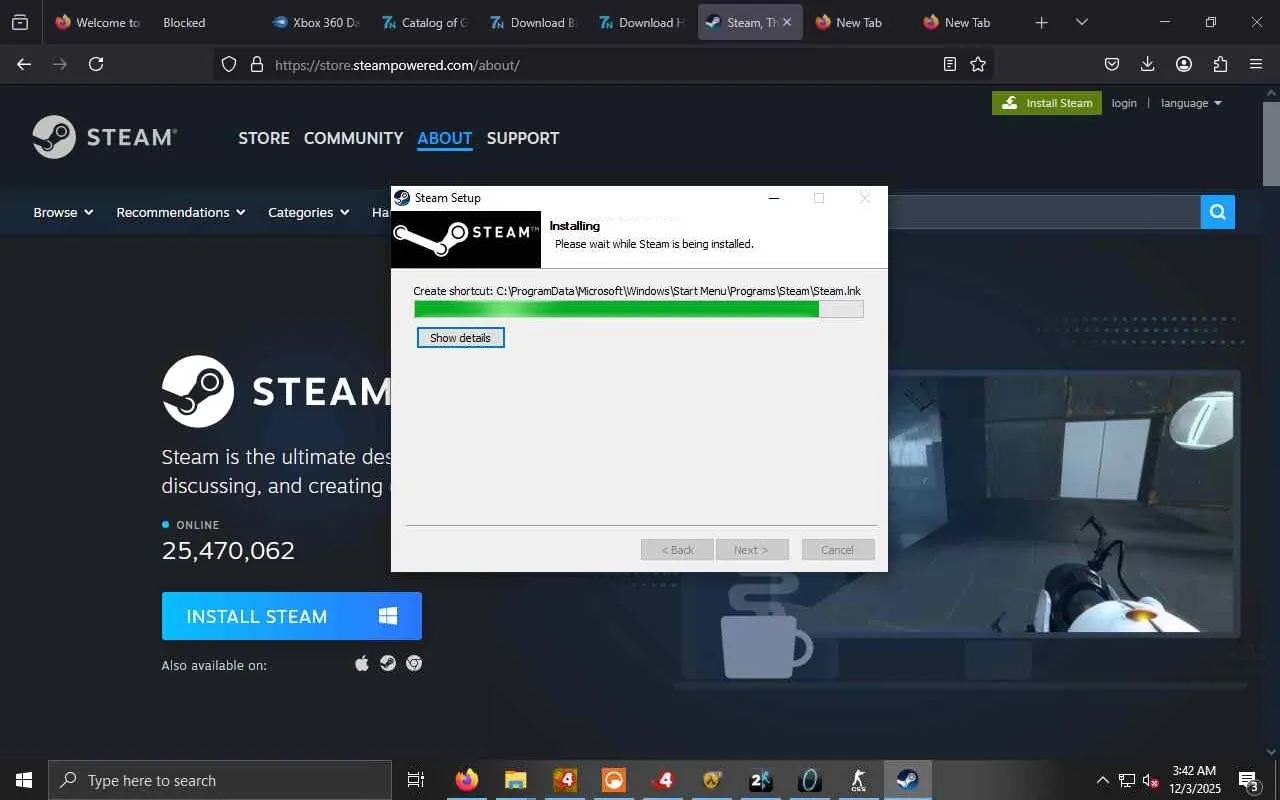
Task: Open the Windows Start menu
Action: (24, 780)
